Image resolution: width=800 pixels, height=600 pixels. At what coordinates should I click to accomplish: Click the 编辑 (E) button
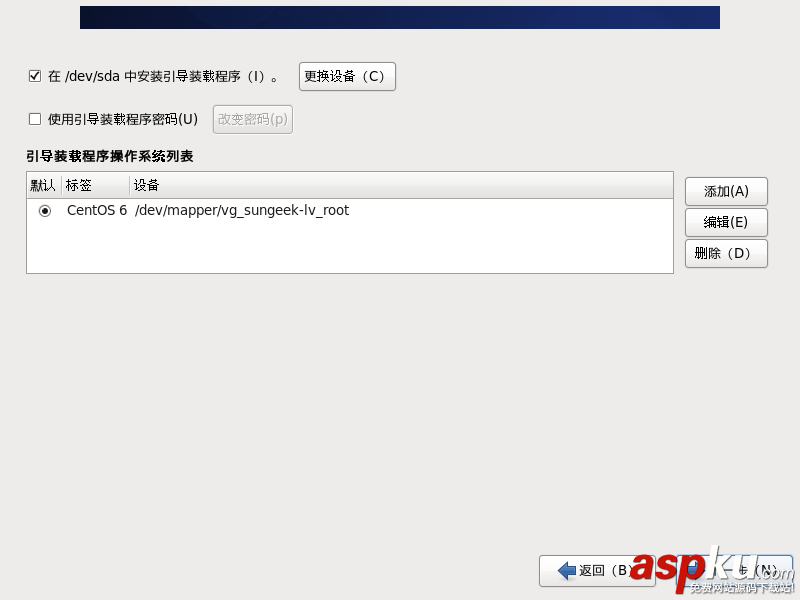tap(725, 222)
